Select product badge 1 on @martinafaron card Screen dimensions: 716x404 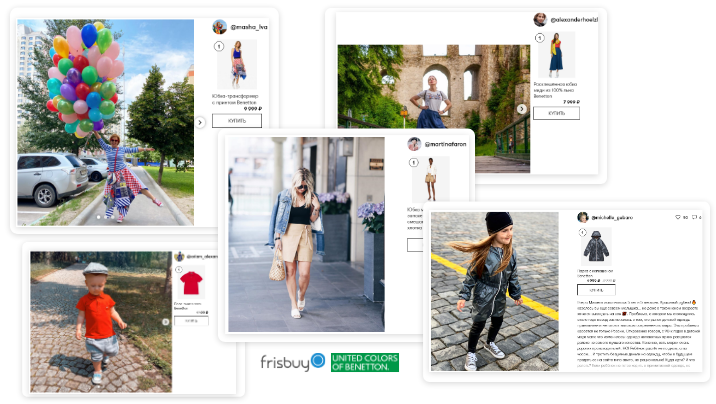[414, 162]
